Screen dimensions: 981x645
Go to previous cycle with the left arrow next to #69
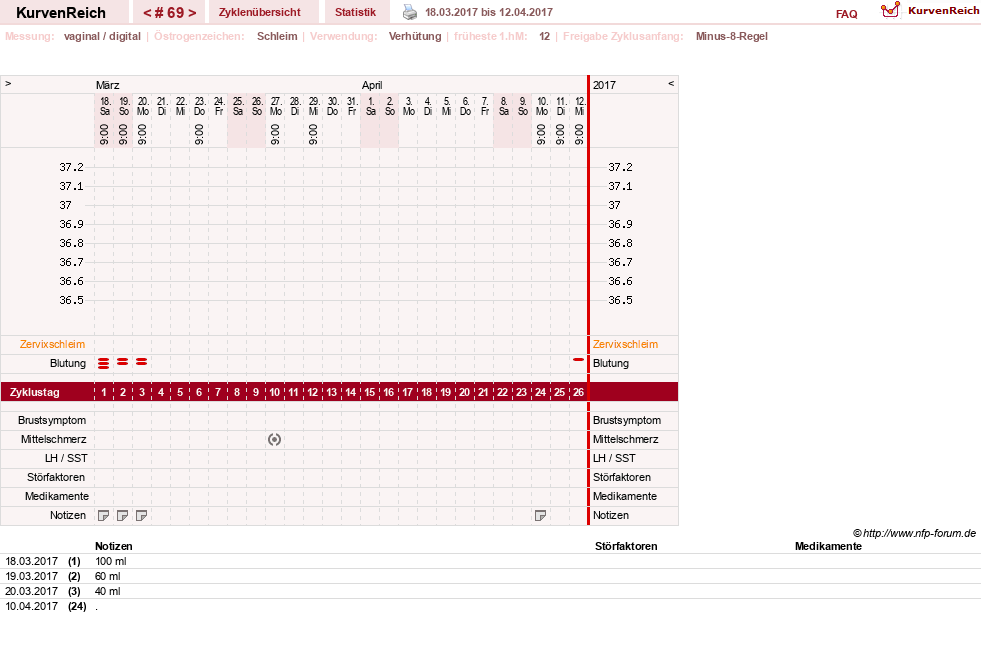tap(147, 13)
